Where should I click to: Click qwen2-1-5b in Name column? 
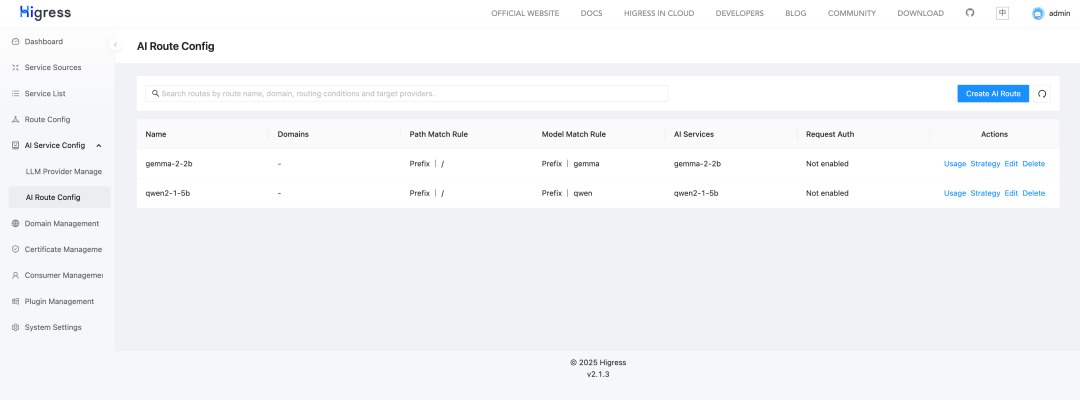pyautogui.click(x=167, y=193)
